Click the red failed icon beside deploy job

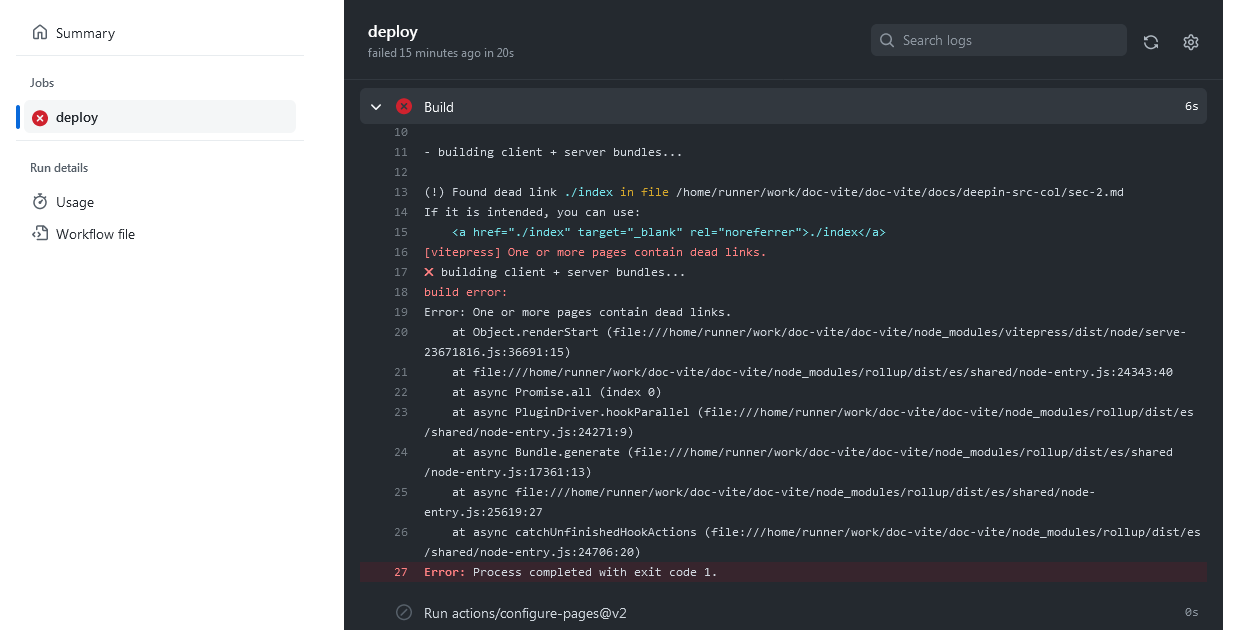point(40,118)
